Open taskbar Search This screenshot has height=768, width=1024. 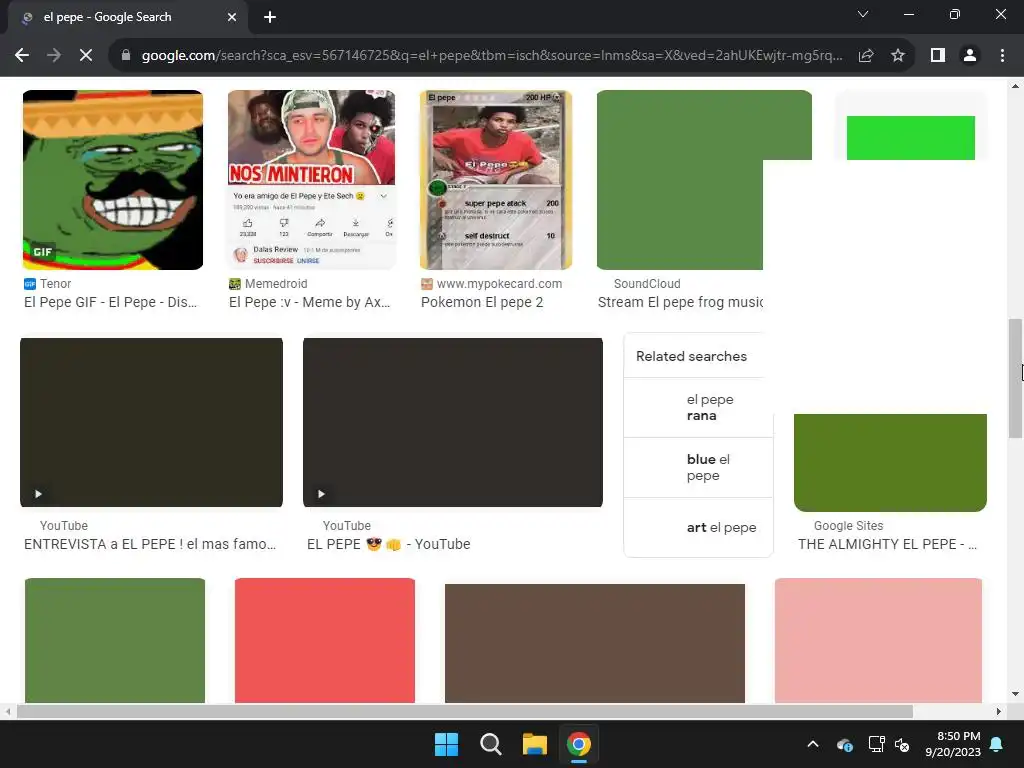[490, 744]
